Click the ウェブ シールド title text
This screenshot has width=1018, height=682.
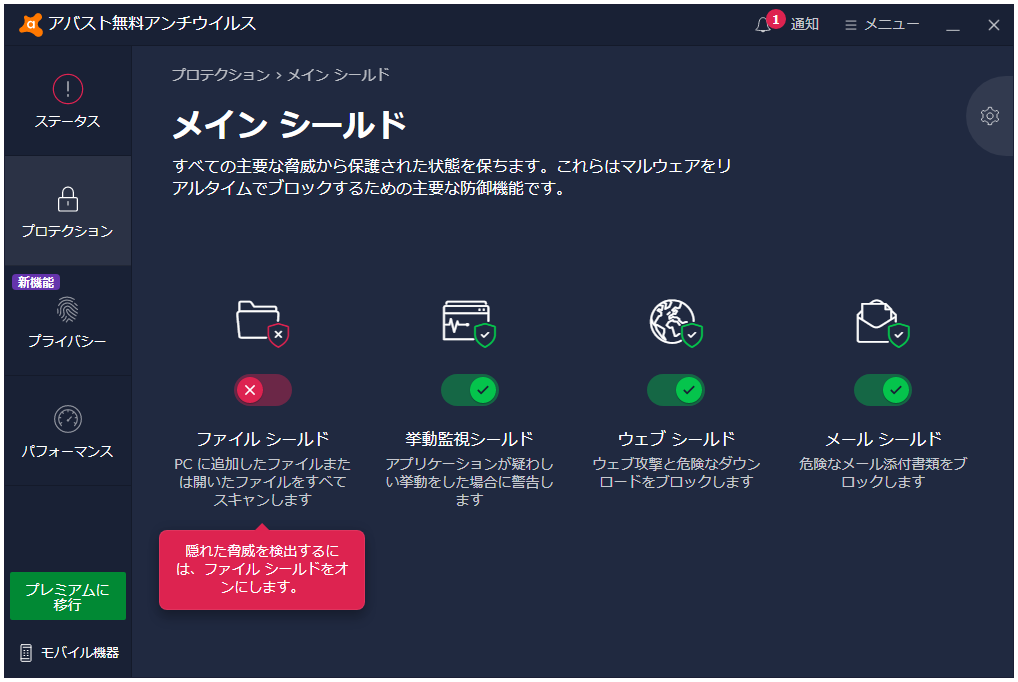point(676,439)
